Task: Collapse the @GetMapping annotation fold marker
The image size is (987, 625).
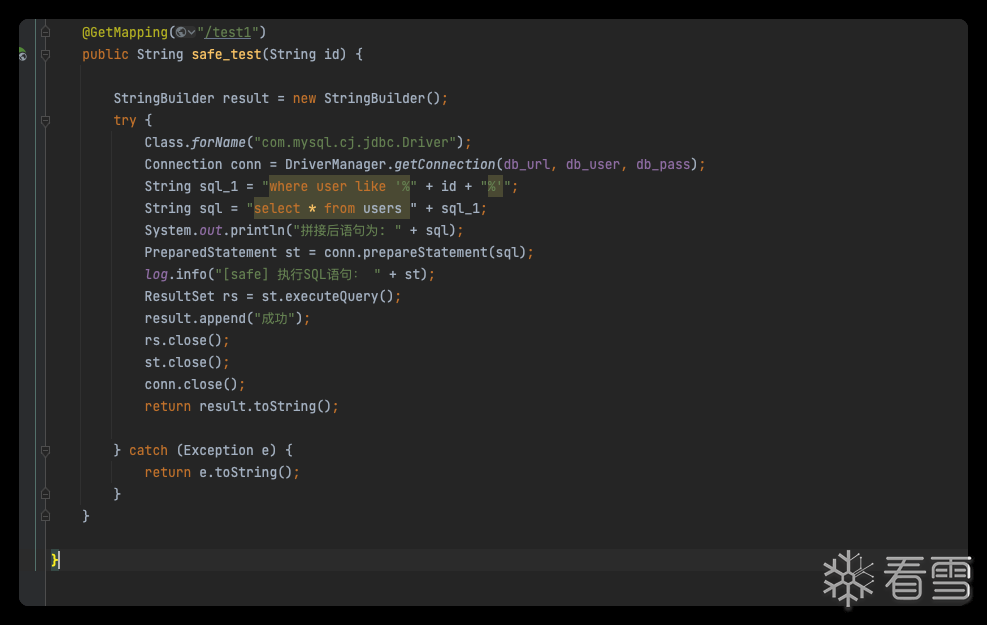Action: (45, 33)
